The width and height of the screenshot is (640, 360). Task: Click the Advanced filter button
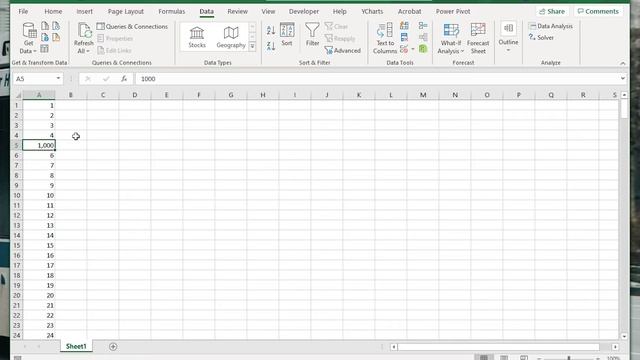click(x=343, y=51)
